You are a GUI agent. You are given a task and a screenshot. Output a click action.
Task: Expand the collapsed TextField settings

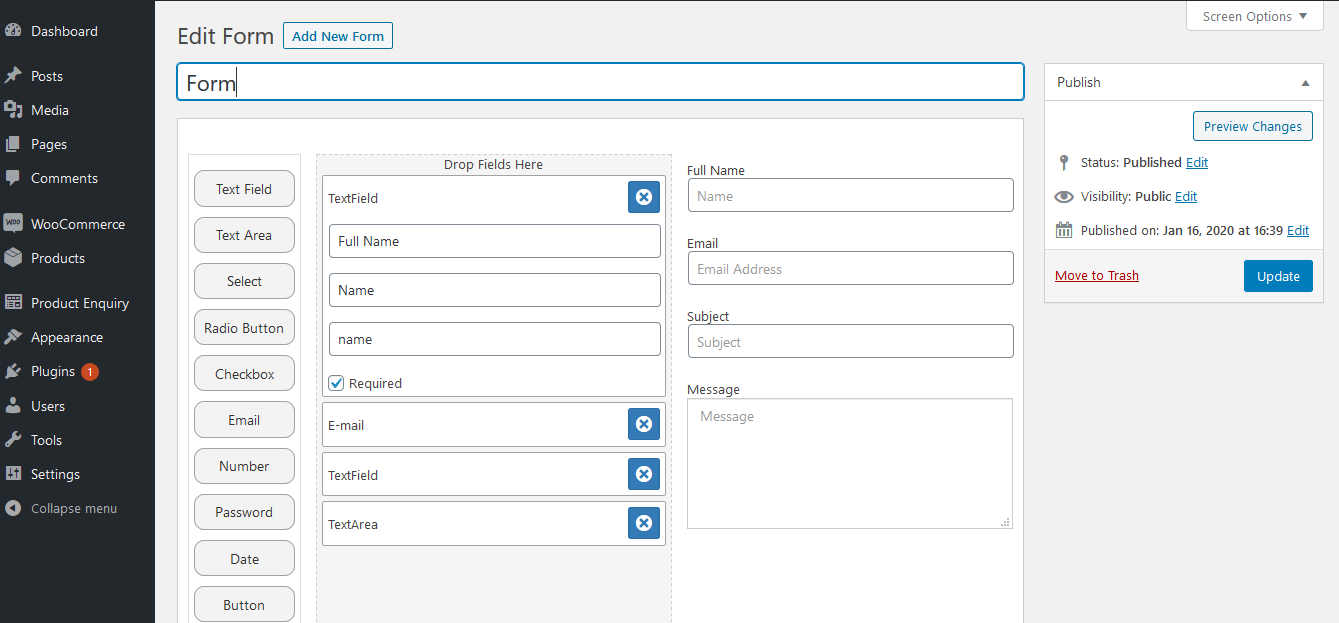coord(494,474)
